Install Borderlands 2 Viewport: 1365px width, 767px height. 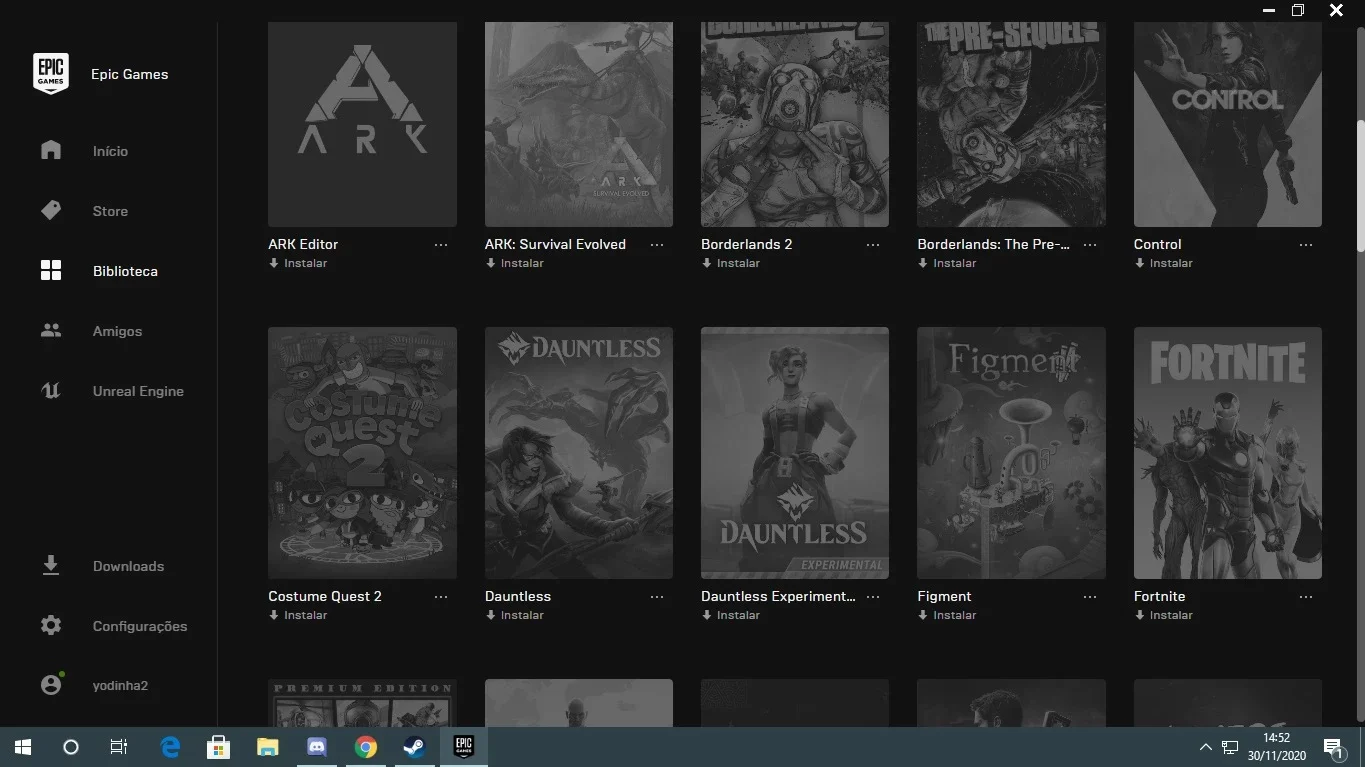pos(730,263)
